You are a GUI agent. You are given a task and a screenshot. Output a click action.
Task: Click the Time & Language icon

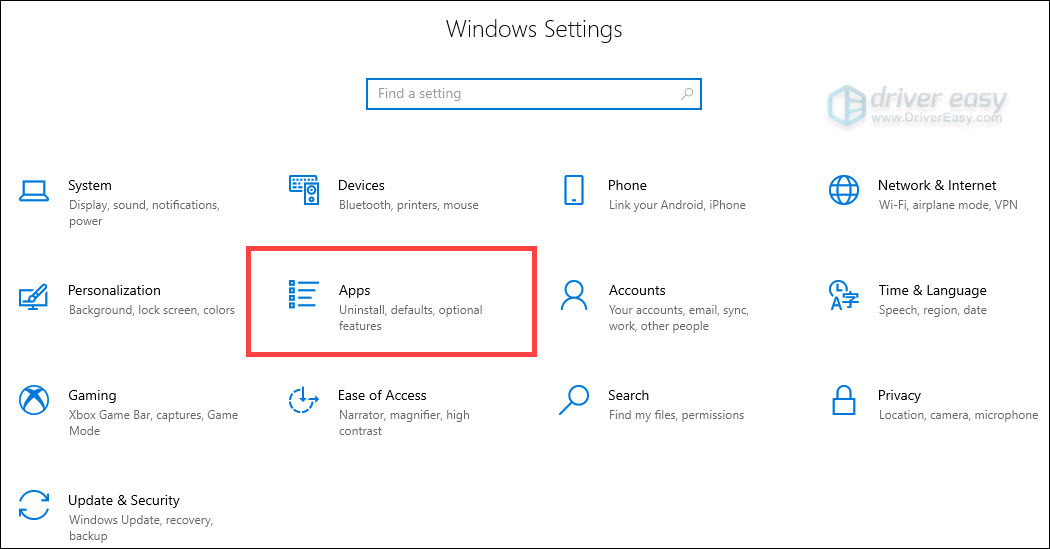click(x=844, y=295)
